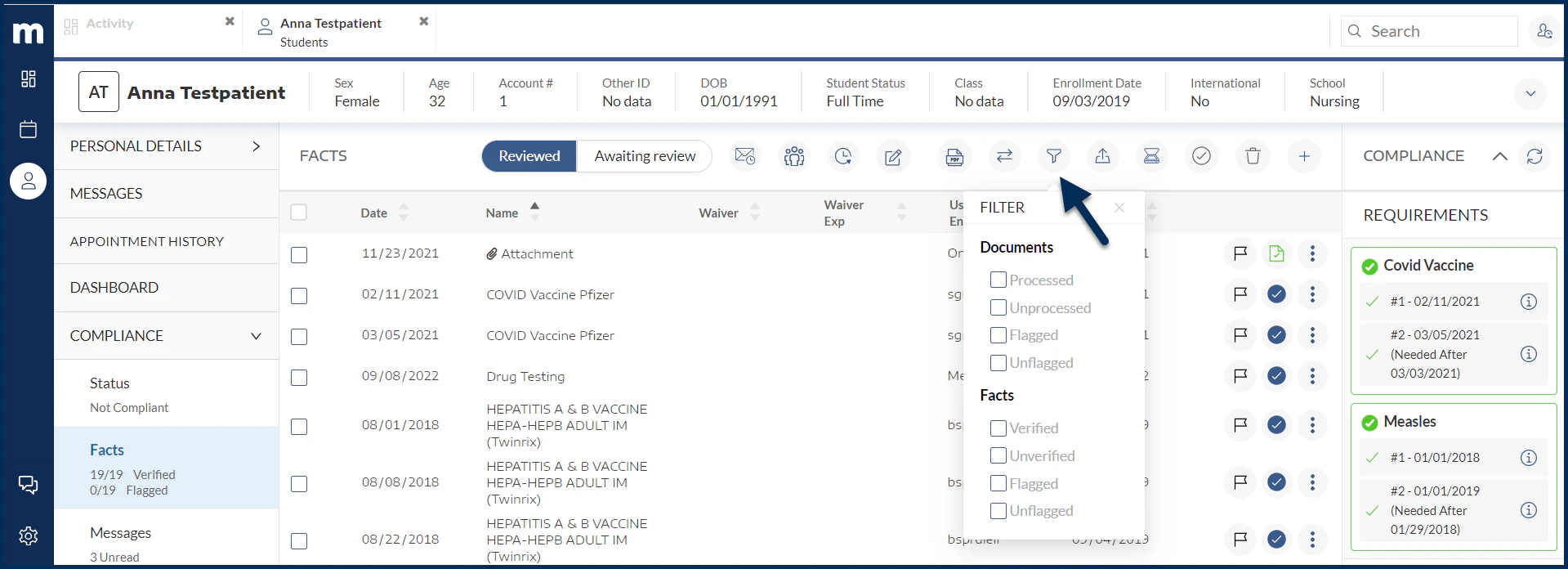Open the Facts sidebar item
Viewport: 1568px width, 569px height.
pos(166,468)
